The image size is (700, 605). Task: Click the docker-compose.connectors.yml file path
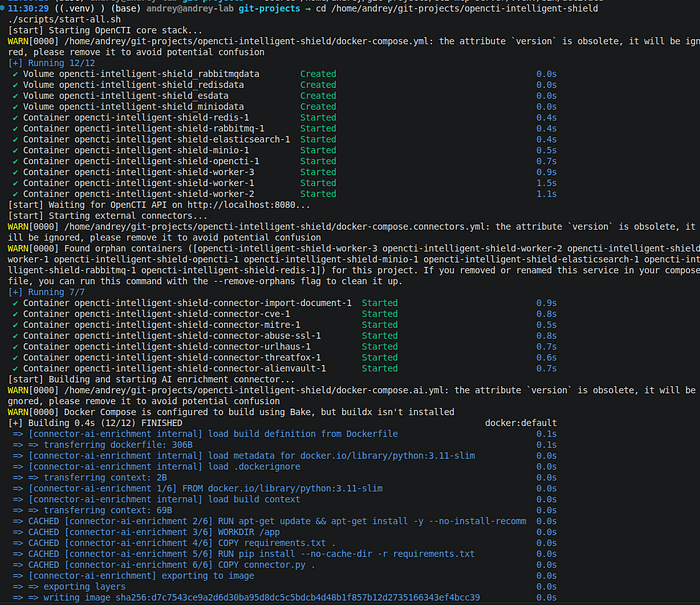(x=275, y=227)
